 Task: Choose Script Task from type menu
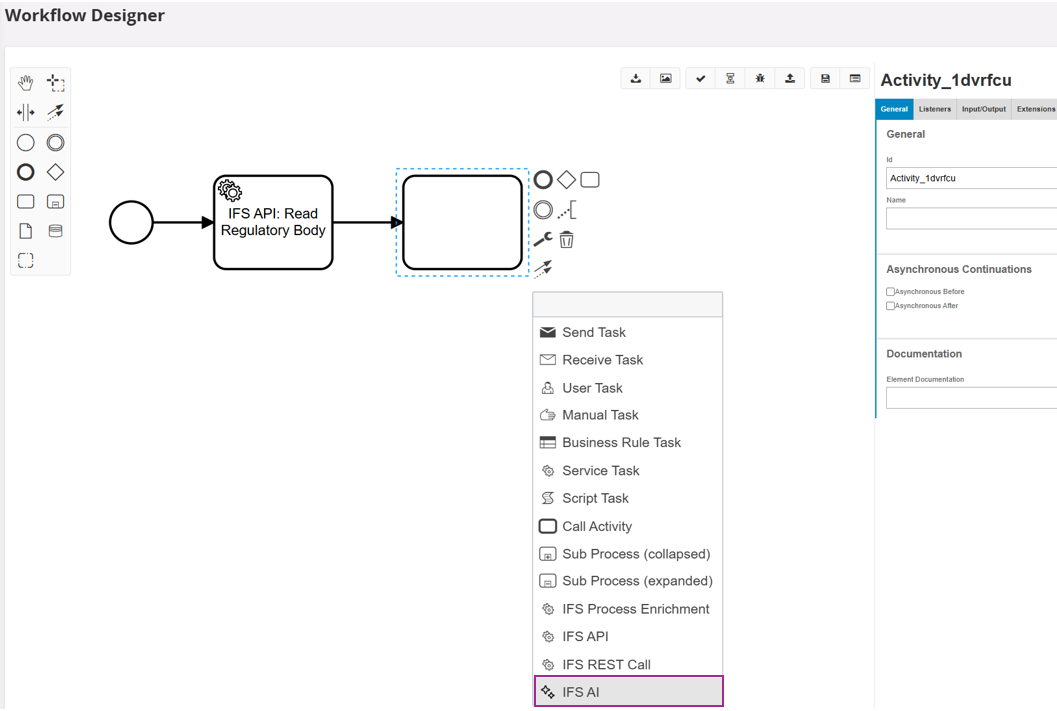coord(628,498)
